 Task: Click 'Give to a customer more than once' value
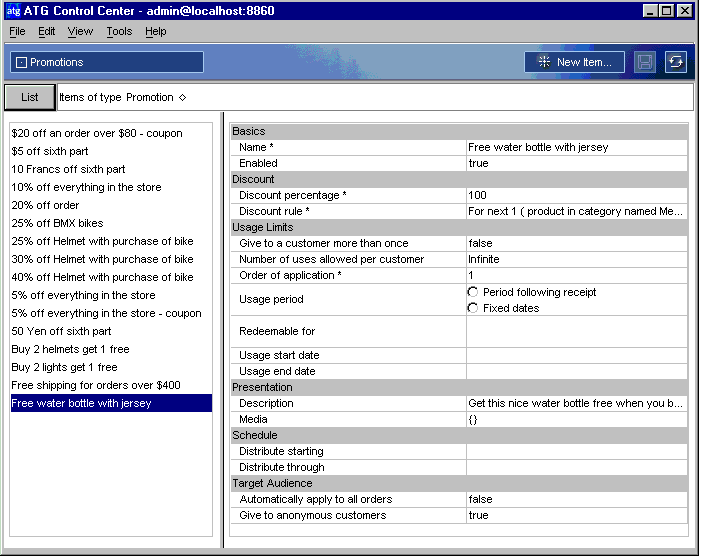577,243
